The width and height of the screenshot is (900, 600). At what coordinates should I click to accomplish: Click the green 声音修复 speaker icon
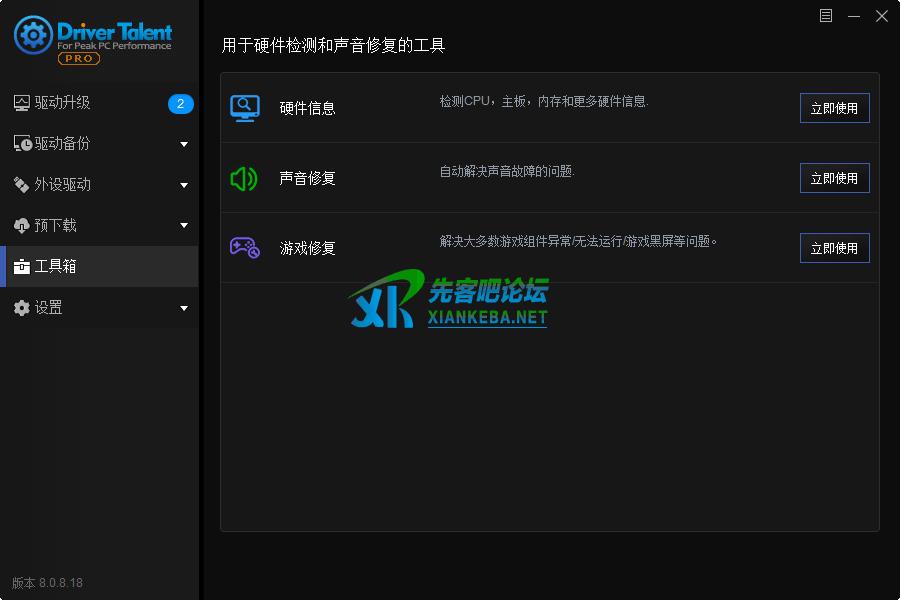coord(244,178)
